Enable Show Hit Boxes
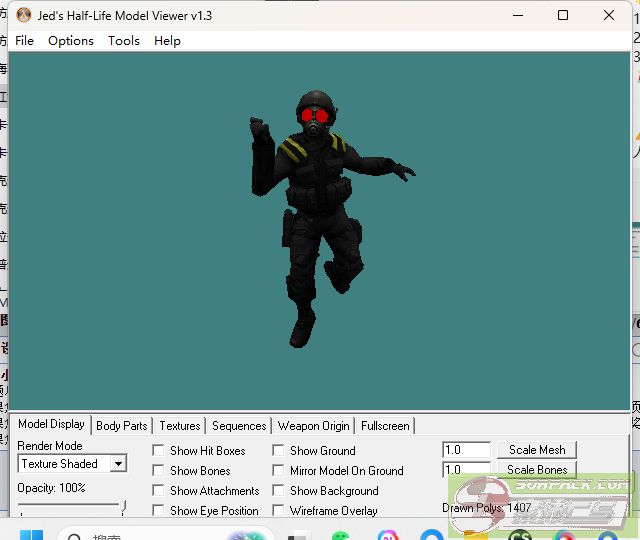640x540 pixels. (x=158, y=451)
